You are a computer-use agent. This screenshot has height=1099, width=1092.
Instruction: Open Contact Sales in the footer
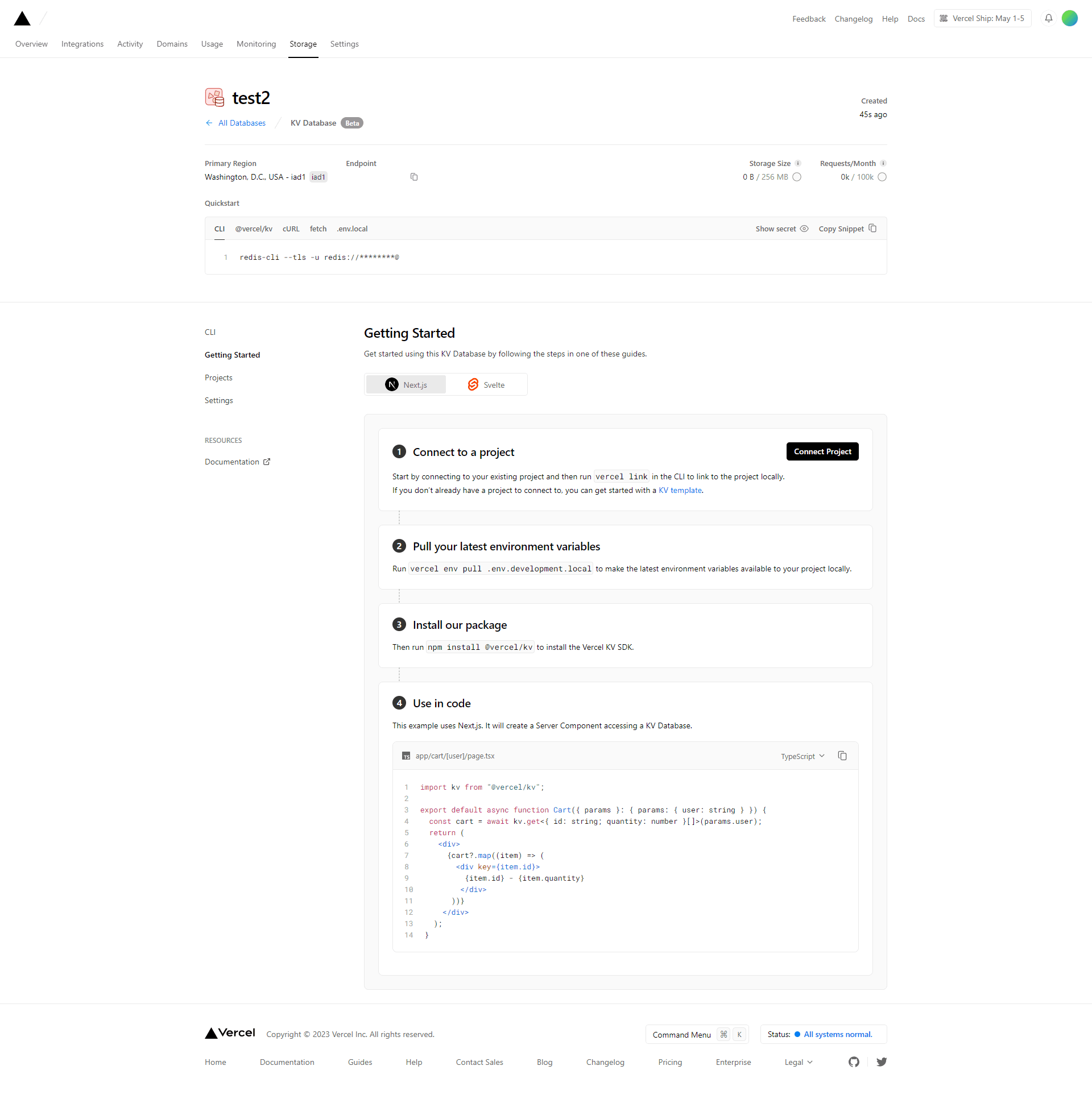(x=479, y=1062)
